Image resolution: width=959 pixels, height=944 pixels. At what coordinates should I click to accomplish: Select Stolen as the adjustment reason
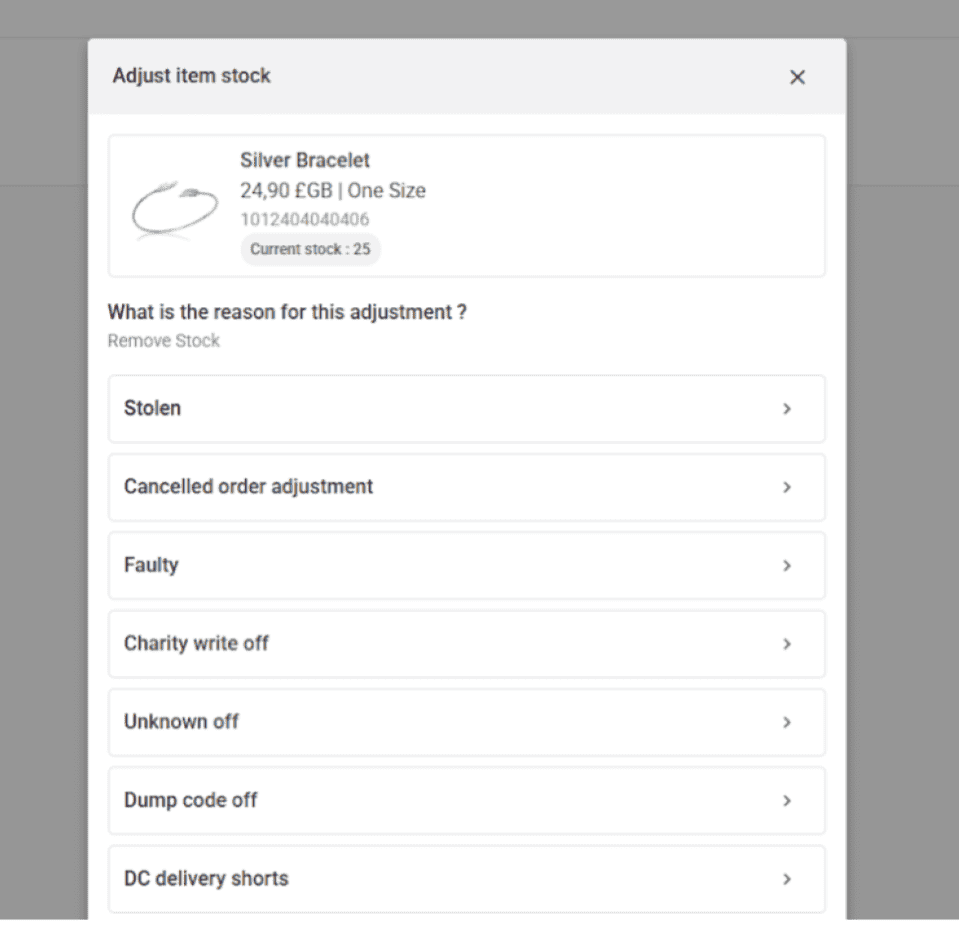pyautogui.click(x=152, y=408)
